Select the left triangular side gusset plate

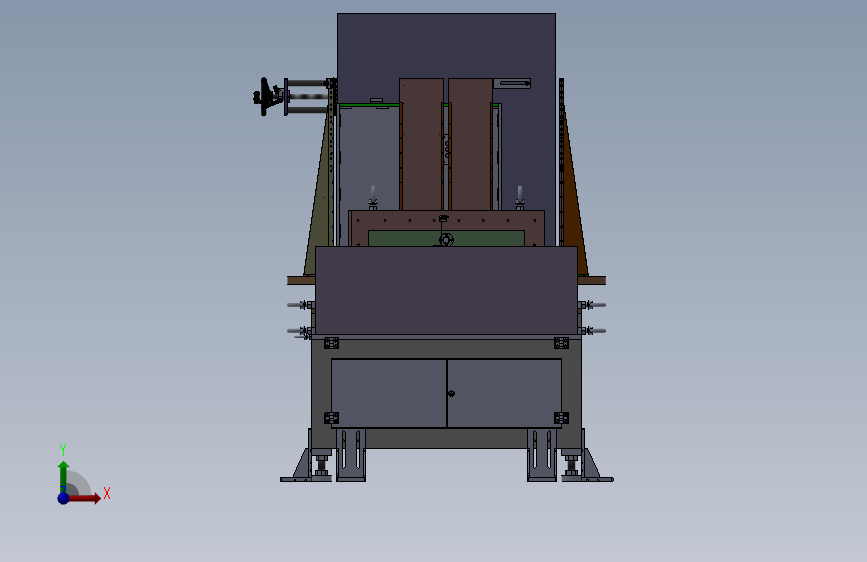[x=320, y=210]
